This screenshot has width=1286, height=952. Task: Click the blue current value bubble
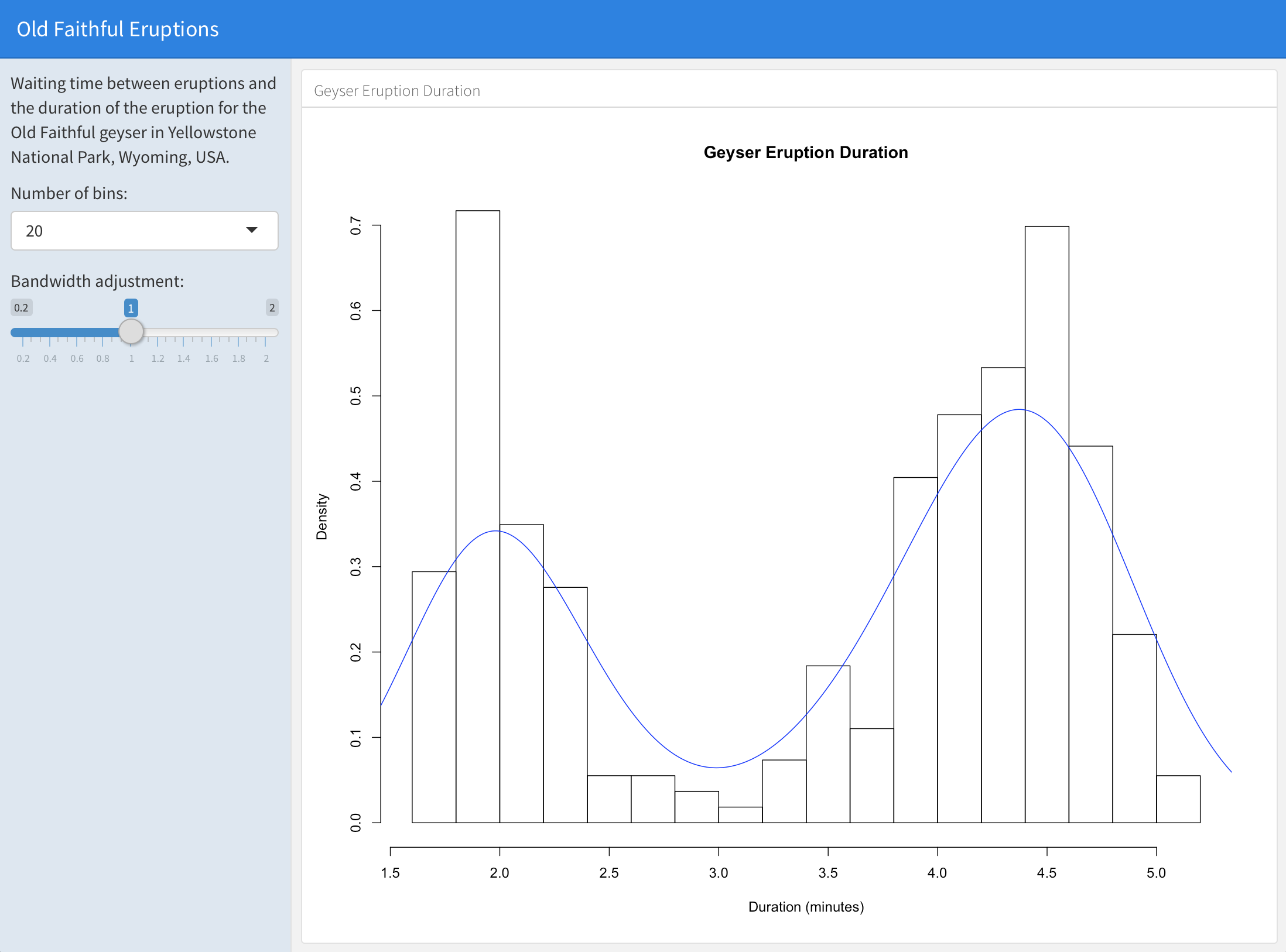click(x=131, y=308)
